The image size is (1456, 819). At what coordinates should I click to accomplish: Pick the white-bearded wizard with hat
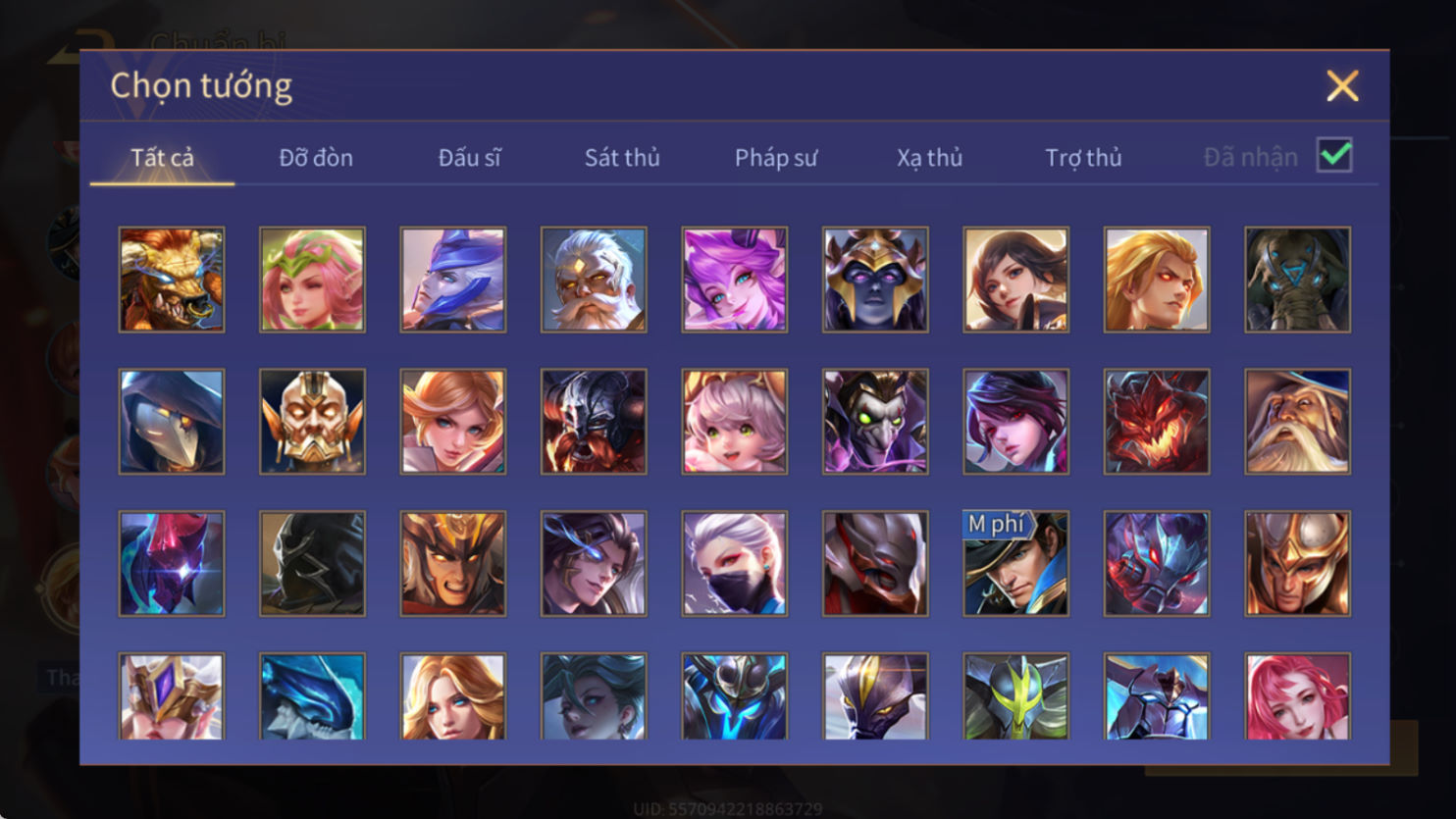[1298, 422]
